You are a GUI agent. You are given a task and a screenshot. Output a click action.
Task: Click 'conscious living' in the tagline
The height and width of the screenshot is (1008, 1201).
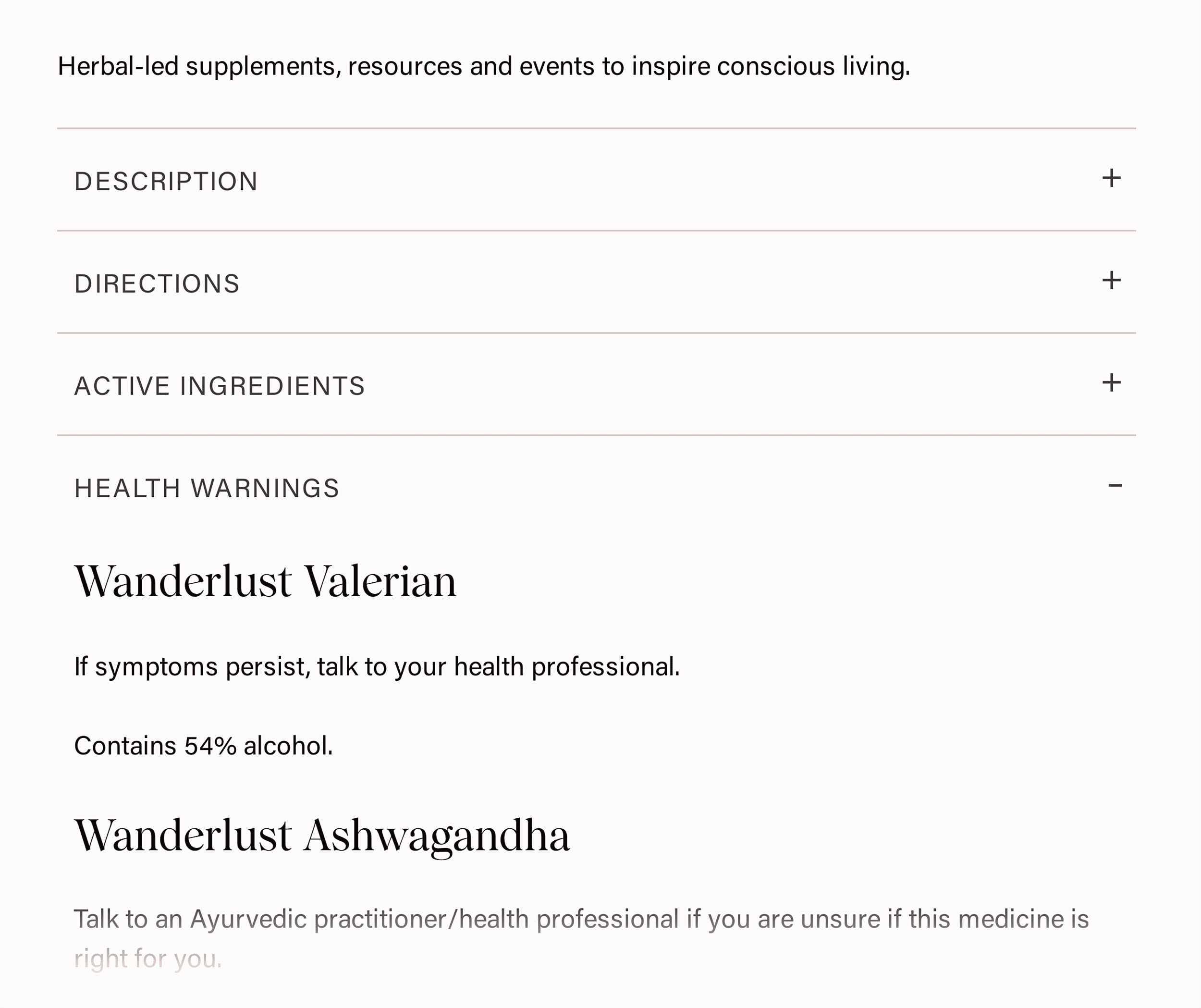coord(813,66)
